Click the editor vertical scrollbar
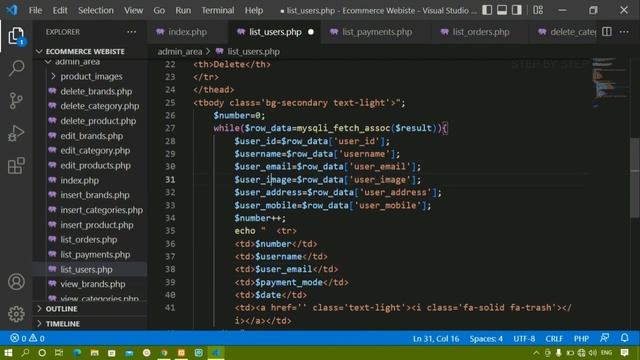 pyautogui.click(x=635, y=178)
